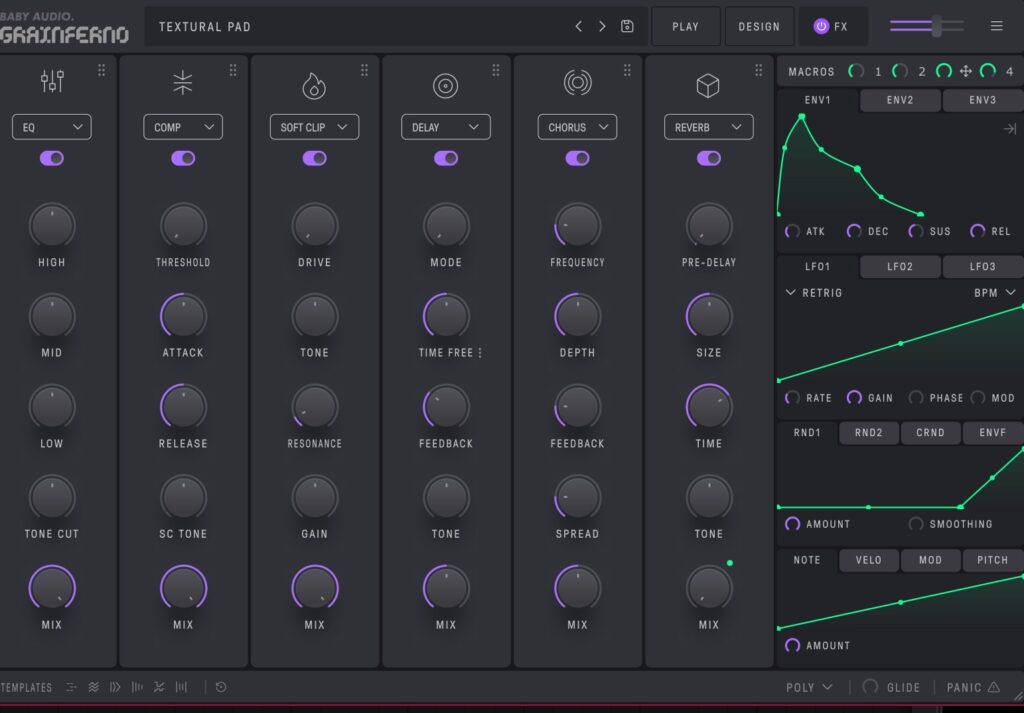Select the LFO3 tab
The width and height of the screenshot is (1024, 713).
[x=982, y=267]
